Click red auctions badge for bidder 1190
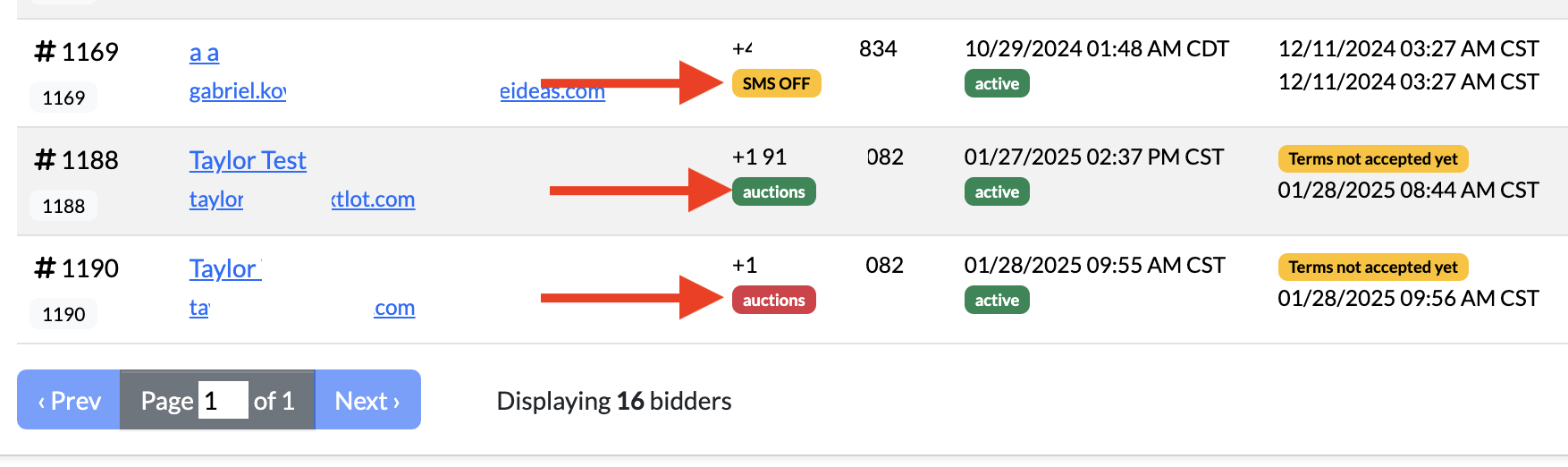This screenshot has width=1568, height=467. pos(773,301)
